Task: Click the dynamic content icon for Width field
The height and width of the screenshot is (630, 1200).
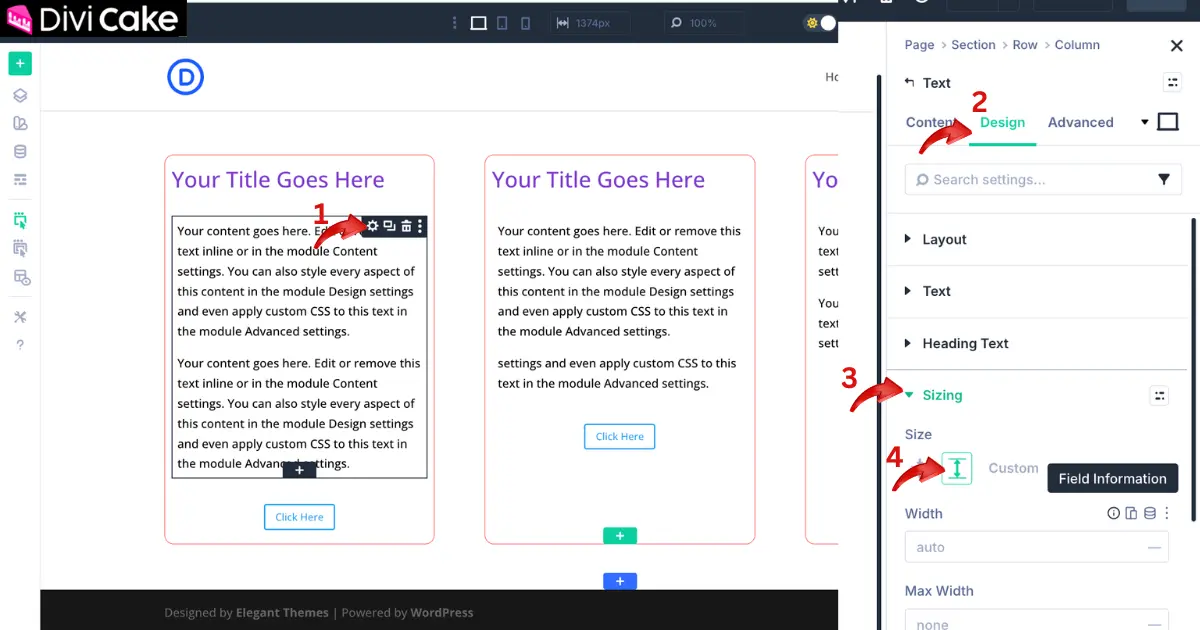Action: [1149, 513]
